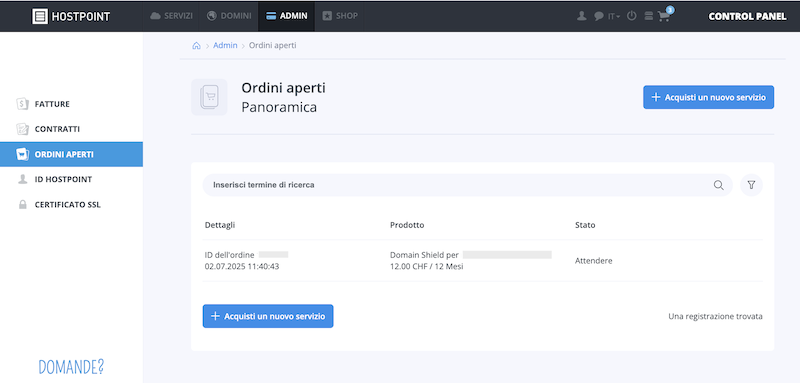This screenshot has width=800, height=383.
Task: Open the chat bubble icon
Action: pos(598,16)
